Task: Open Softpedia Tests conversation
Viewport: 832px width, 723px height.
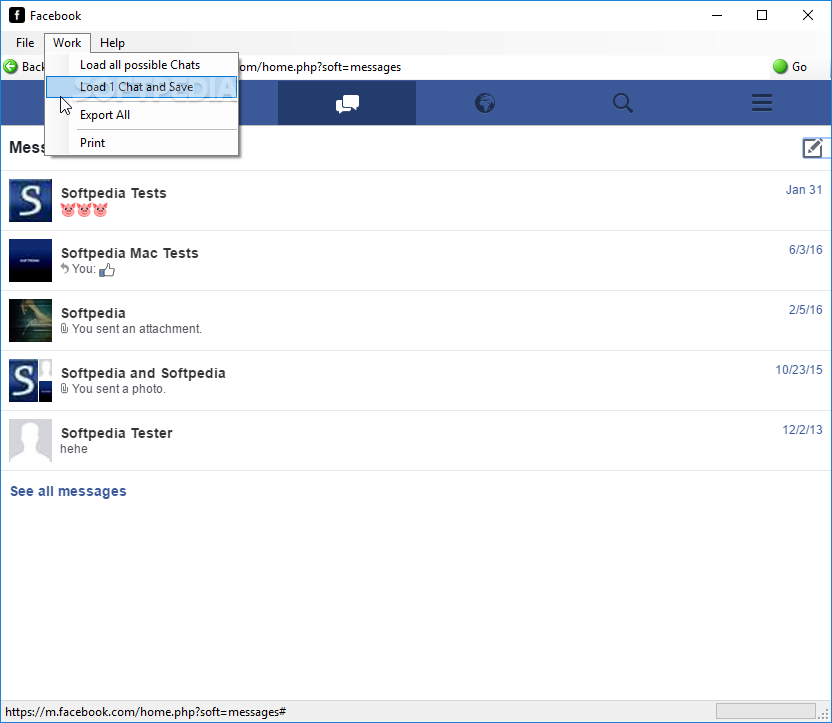Action: pyautogui.click(x=415, y=201)
